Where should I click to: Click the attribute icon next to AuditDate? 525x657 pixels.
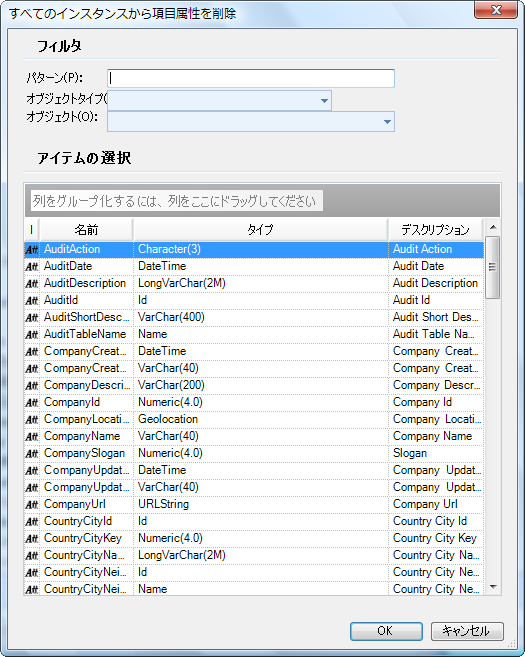click(x=31, y=266)
